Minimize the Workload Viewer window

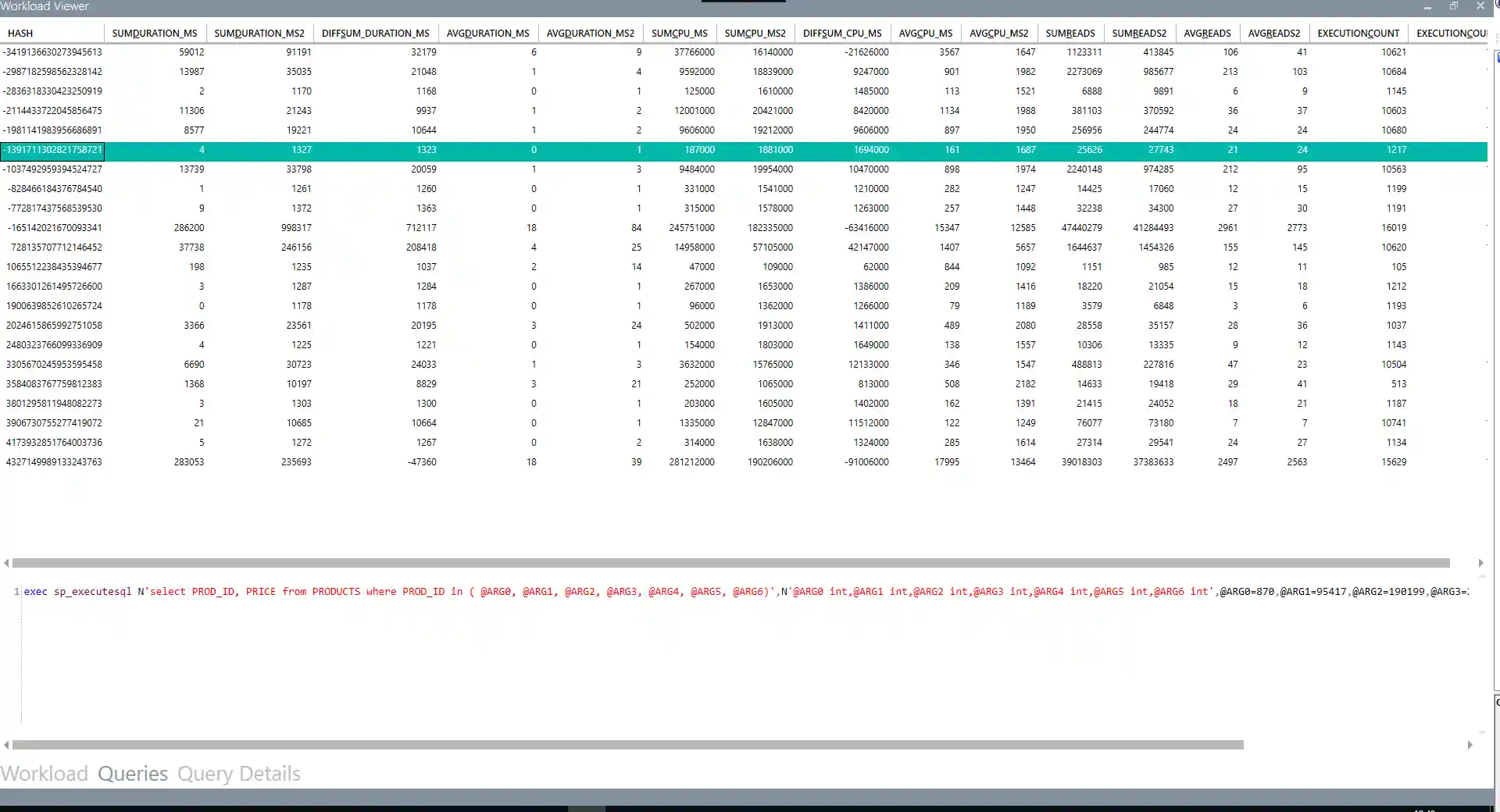1428,6
